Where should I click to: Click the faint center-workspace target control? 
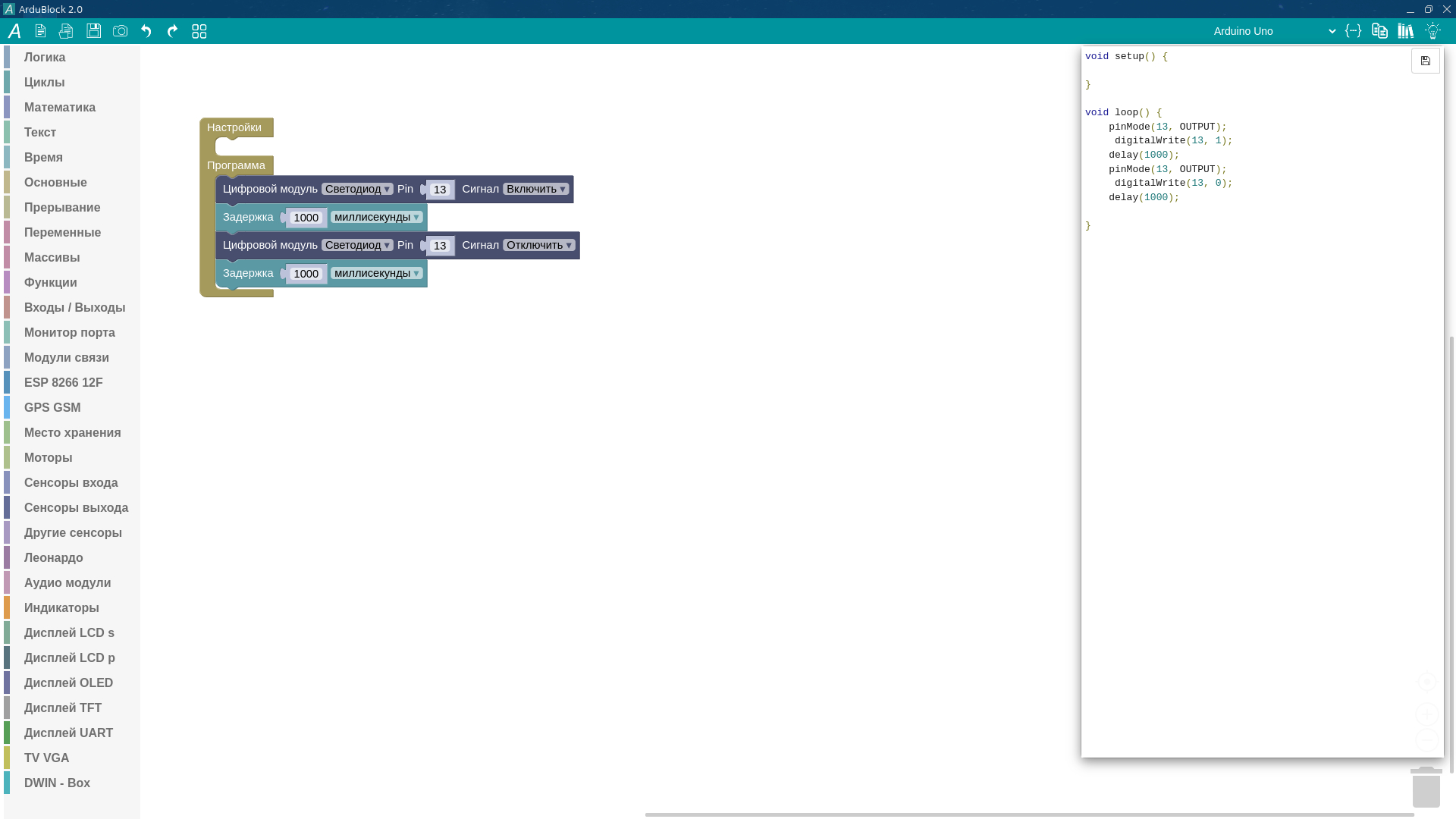click(1427, 682)
